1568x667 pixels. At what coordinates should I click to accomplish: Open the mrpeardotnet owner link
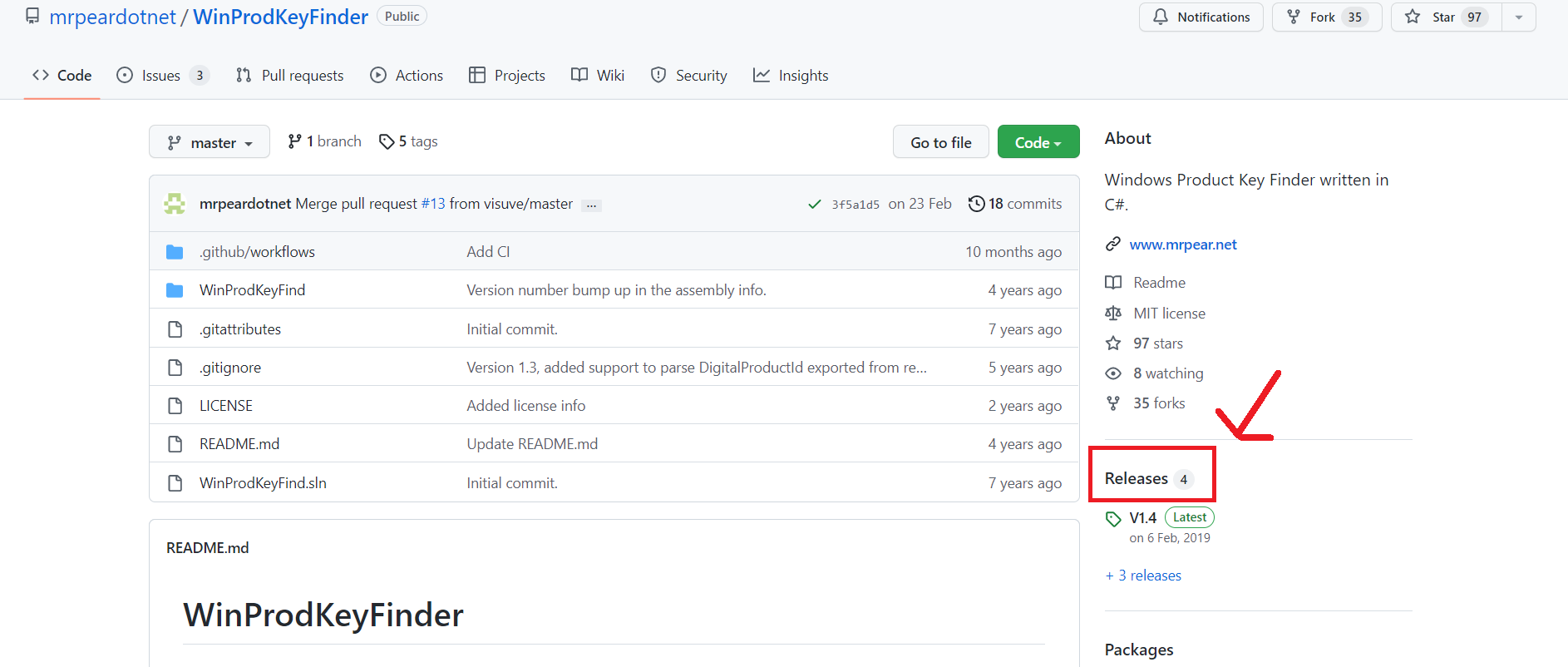[x=112, y=17]
